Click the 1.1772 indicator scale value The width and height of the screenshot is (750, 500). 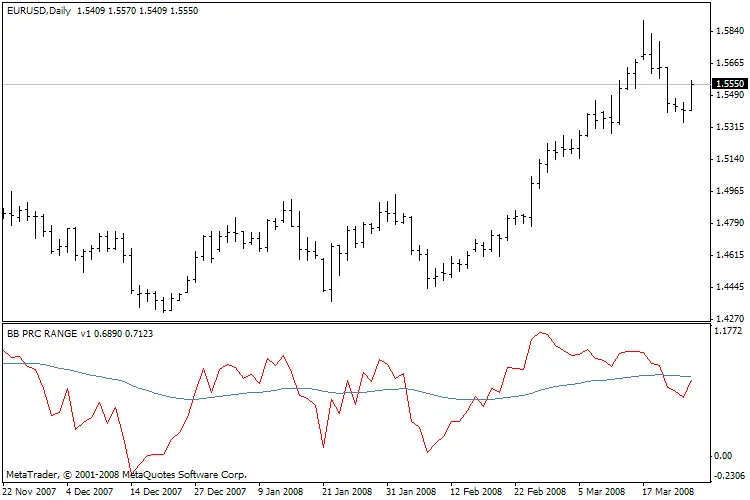729,330
